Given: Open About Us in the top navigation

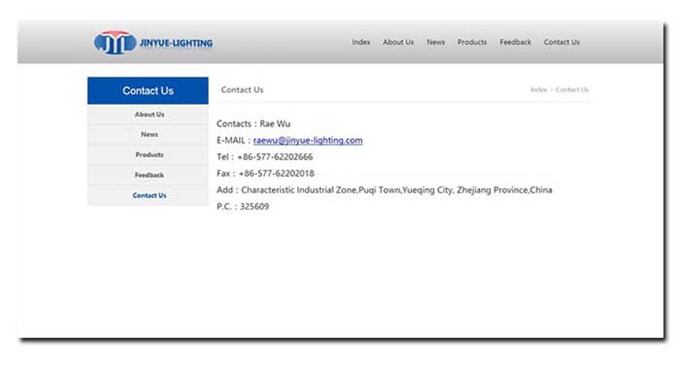Looking at the screenshot, I should point(398,42).
